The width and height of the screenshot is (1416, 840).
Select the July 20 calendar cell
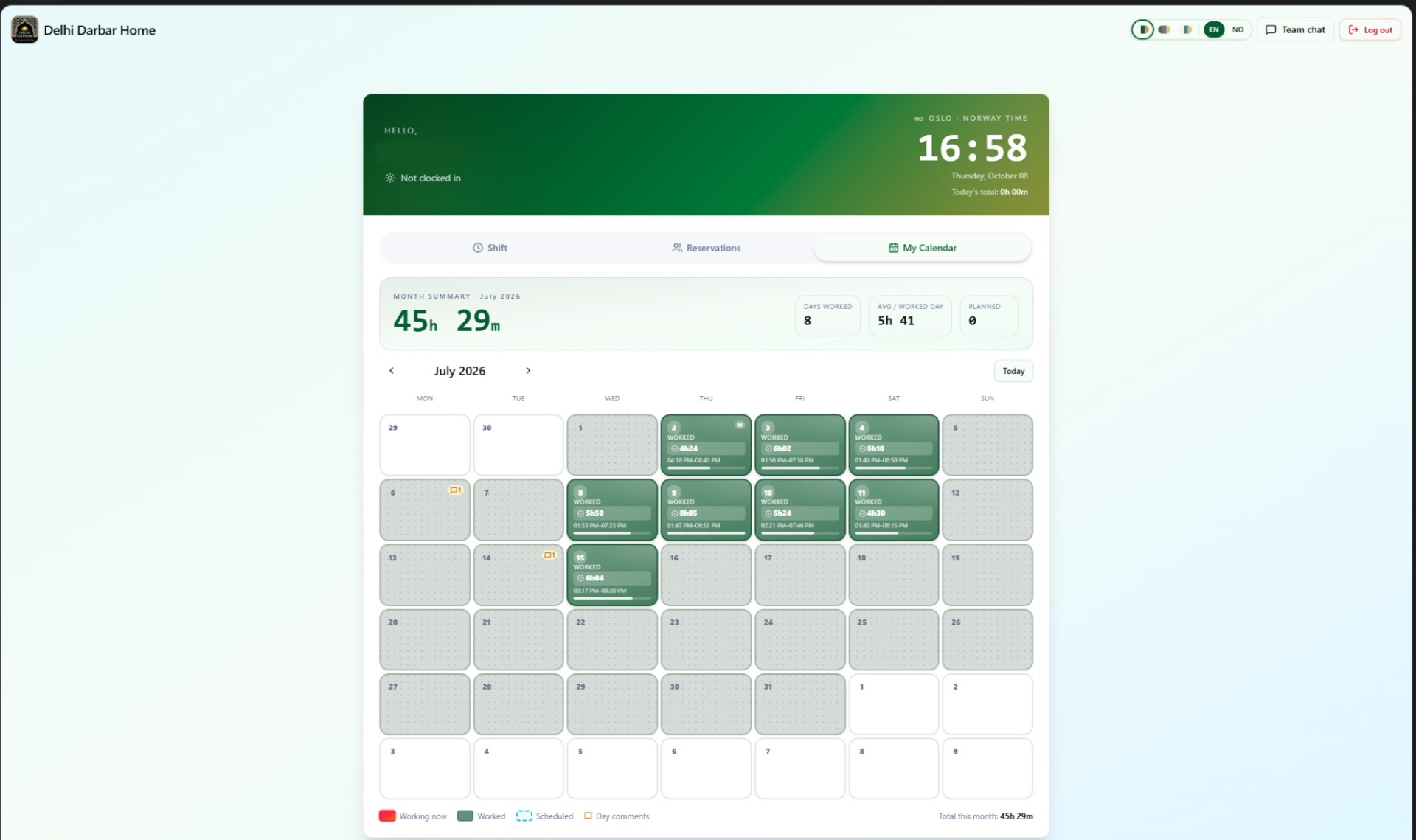tap(425, 639)
